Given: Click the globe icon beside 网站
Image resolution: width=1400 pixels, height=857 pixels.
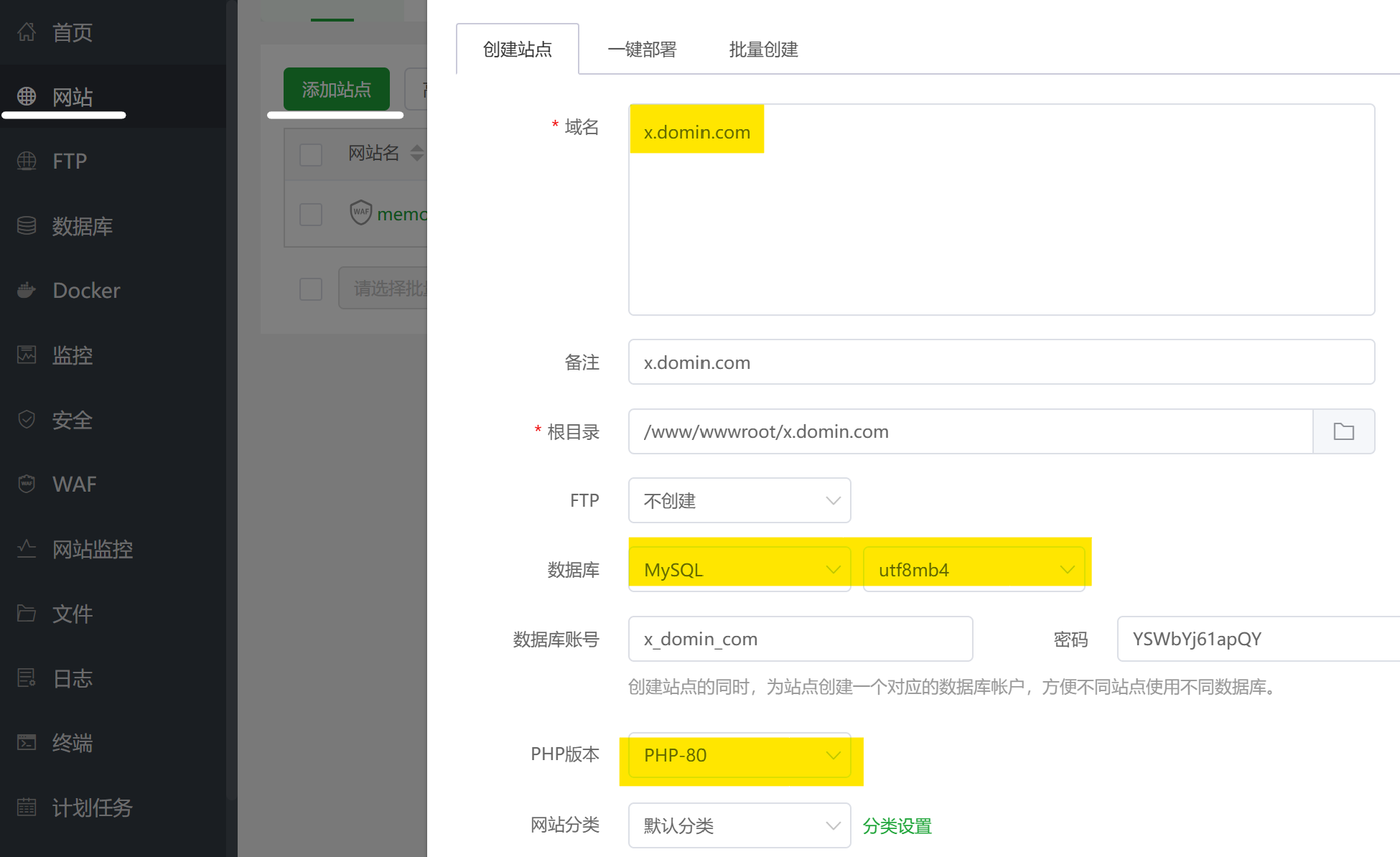Looking at the screenshot, I should [x=27, y=96].
